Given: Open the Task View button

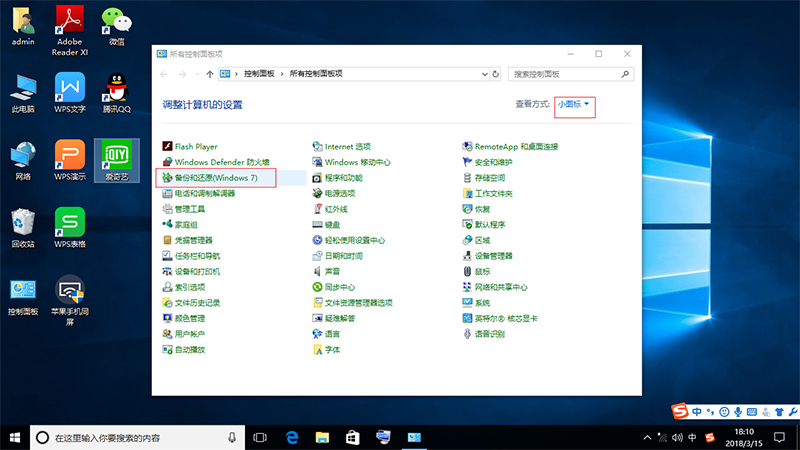Looking at the screenshot, I should (x=260, y=438).
